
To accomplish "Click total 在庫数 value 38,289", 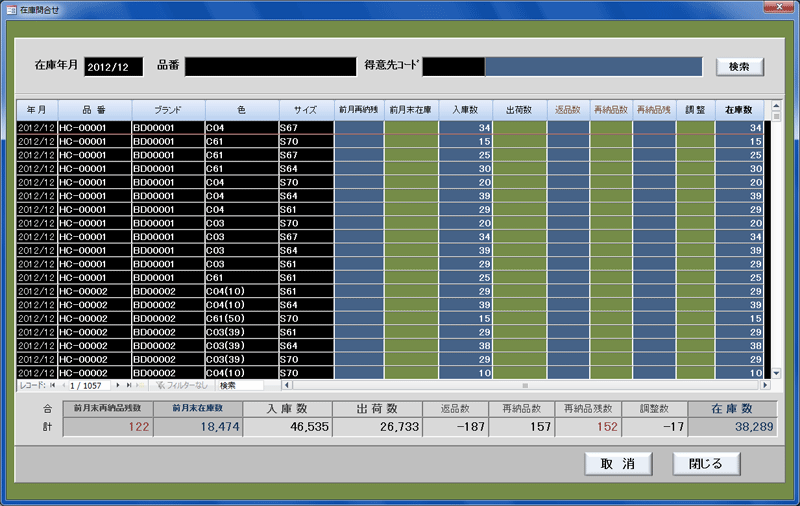I will point(733,427).
